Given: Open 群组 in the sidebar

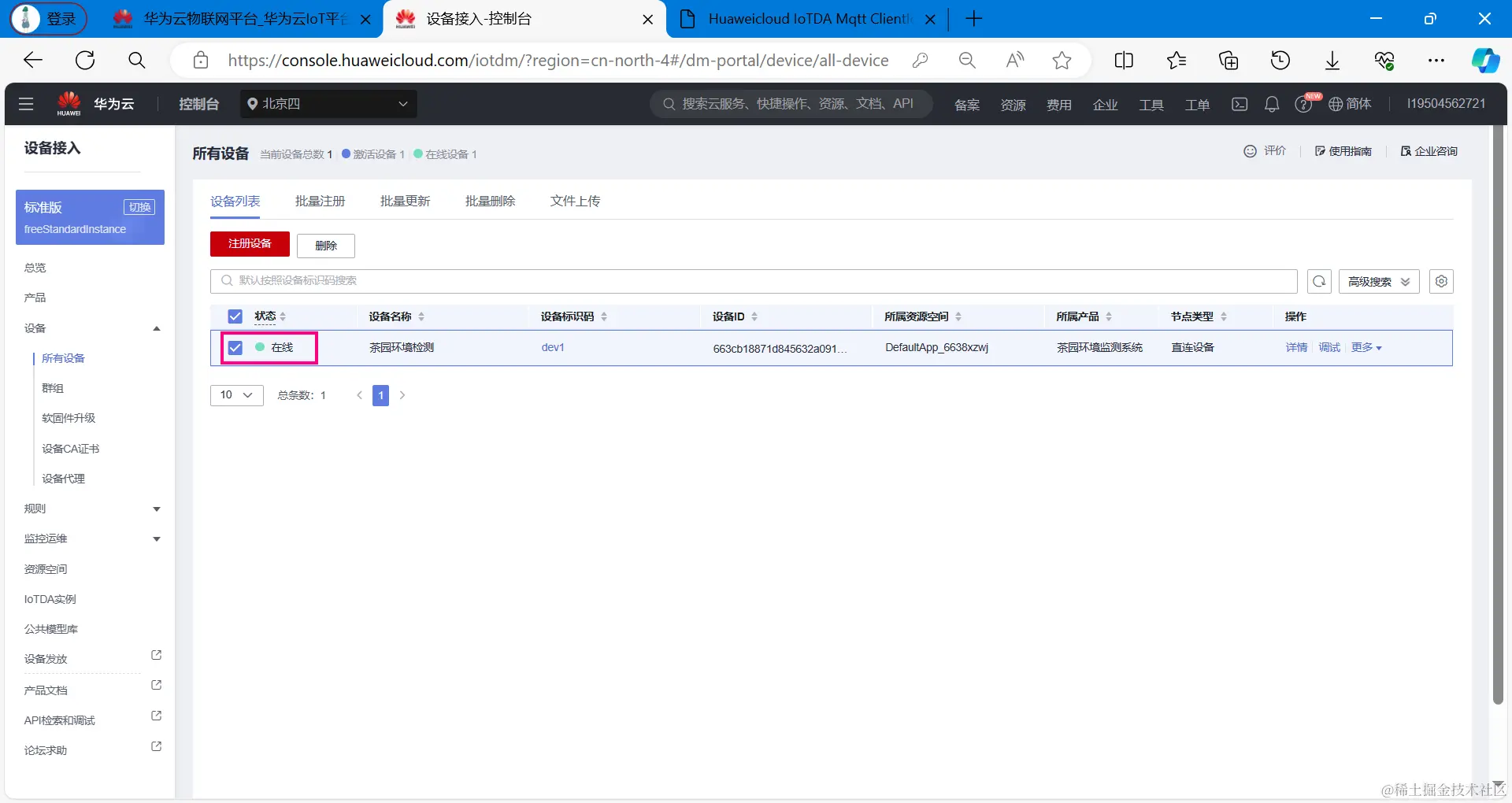Looking at the screenshot, I should point(53,388).
